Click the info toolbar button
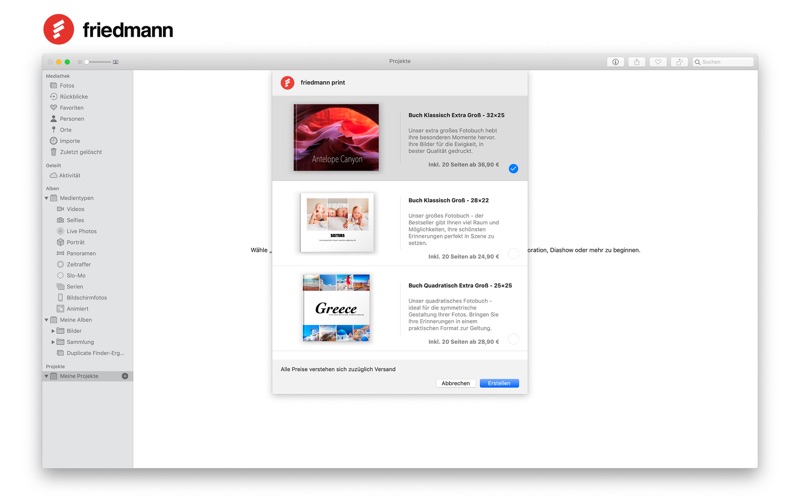800x500 pixels. [x=615, y=62]
